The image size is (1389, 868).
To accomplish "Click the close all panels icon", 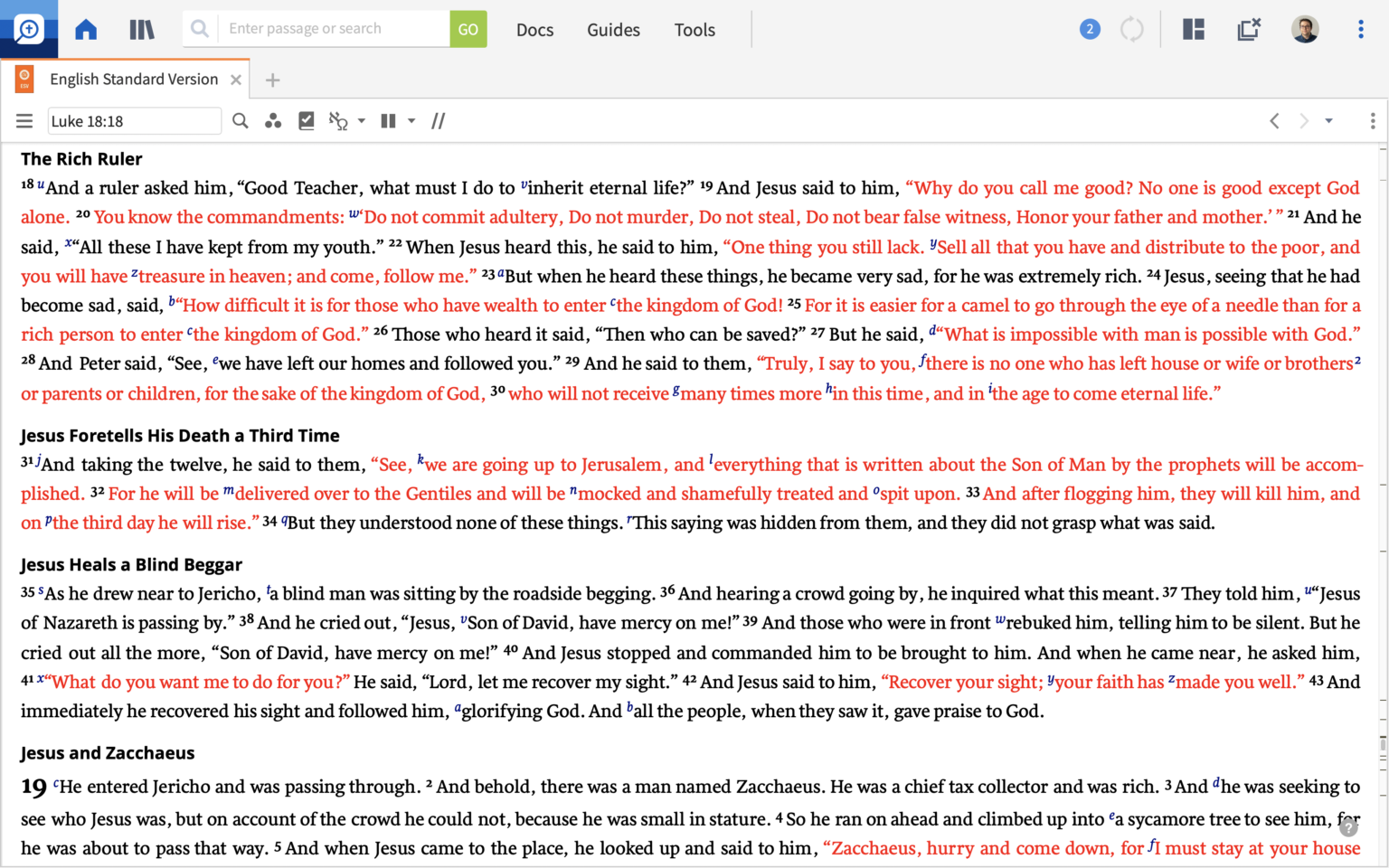I will (1250, 29).
